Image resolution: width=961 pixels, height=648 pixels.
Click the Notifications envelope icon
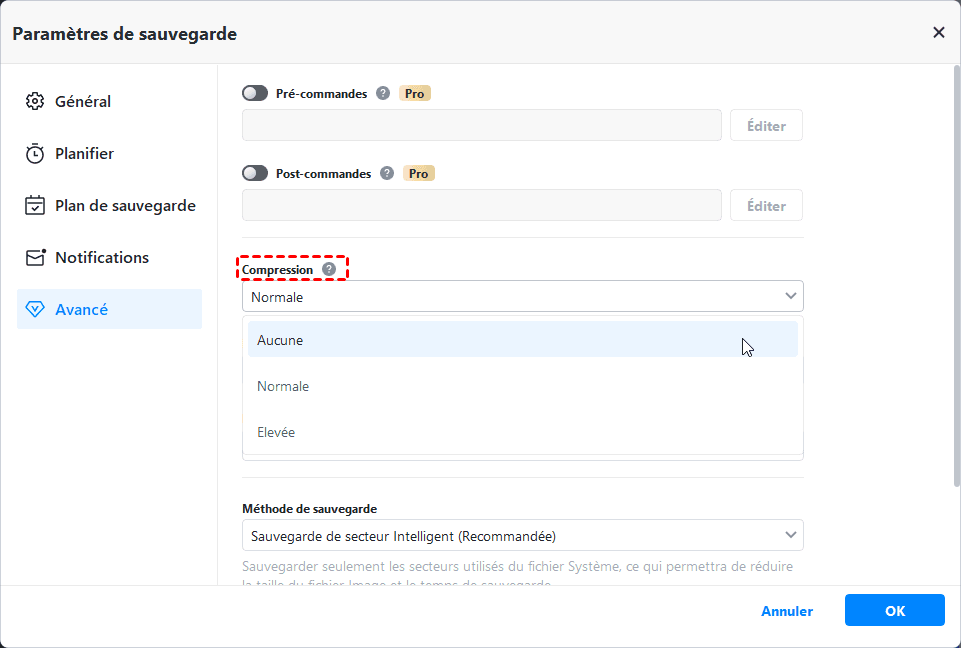[36, 257]
